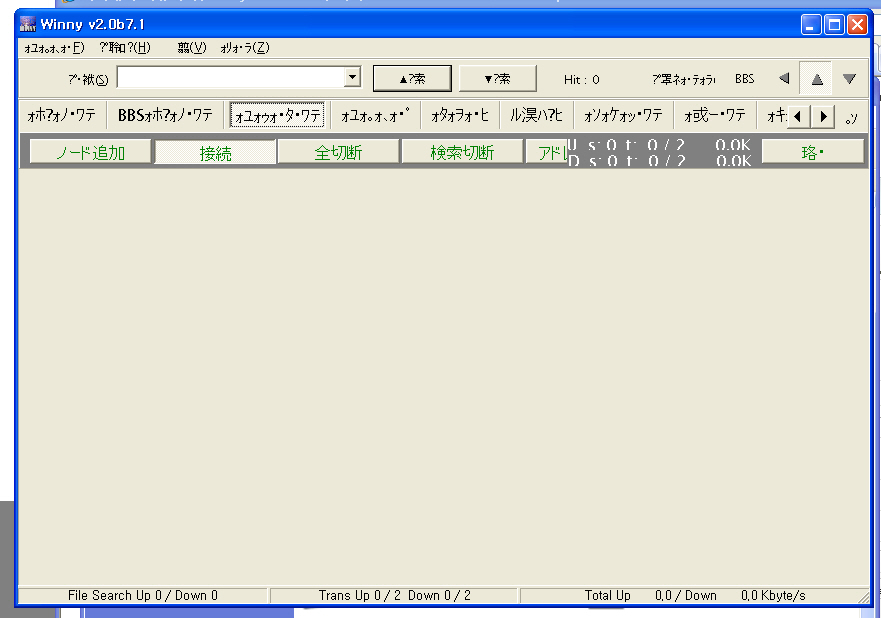Screen dimensions: 881x618
Task: Click the ノード追加 button
Action: (90, 152)
